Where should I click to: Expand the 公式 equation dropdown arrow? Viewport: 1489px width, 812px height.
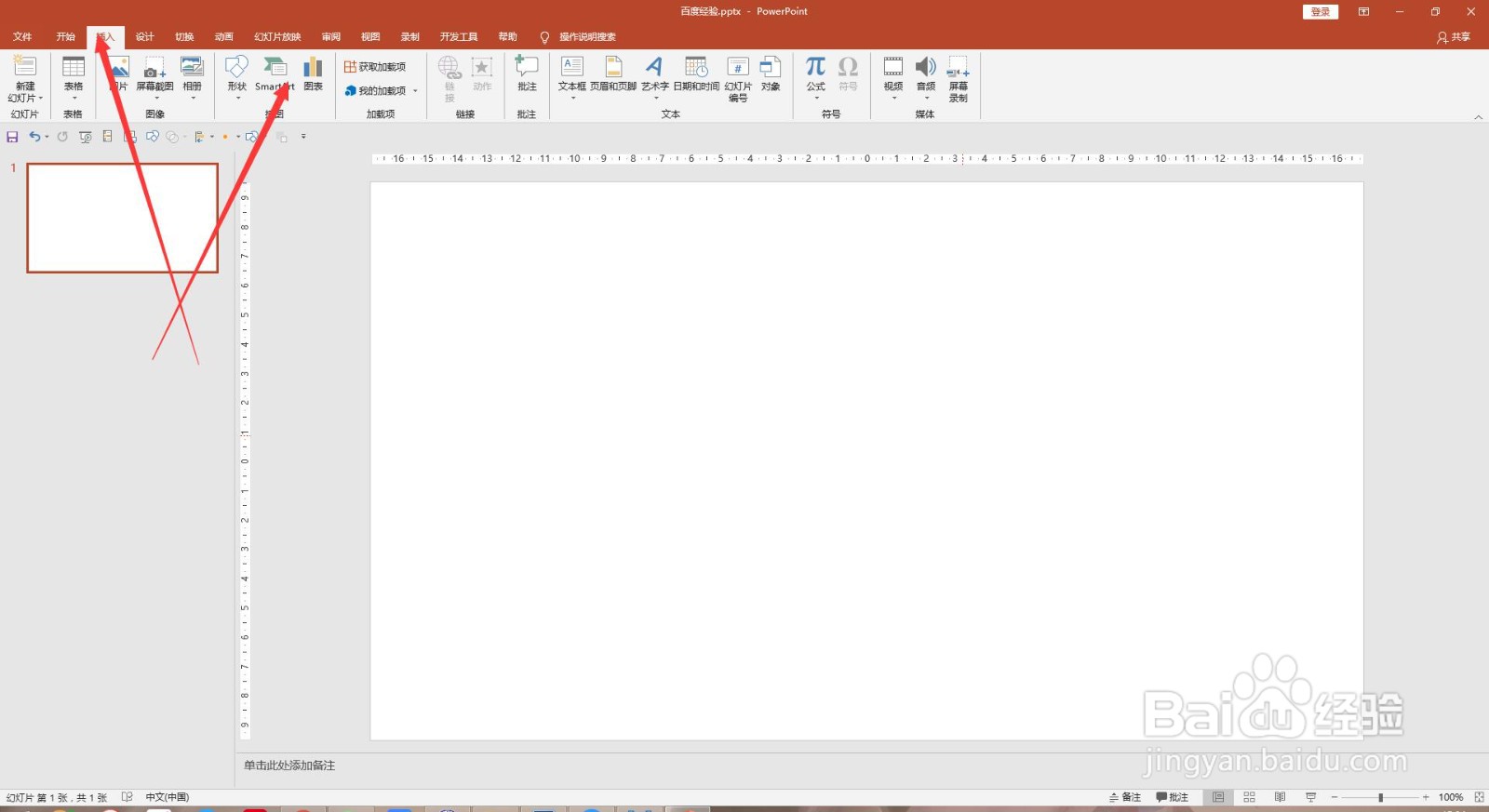pos(816,98)
